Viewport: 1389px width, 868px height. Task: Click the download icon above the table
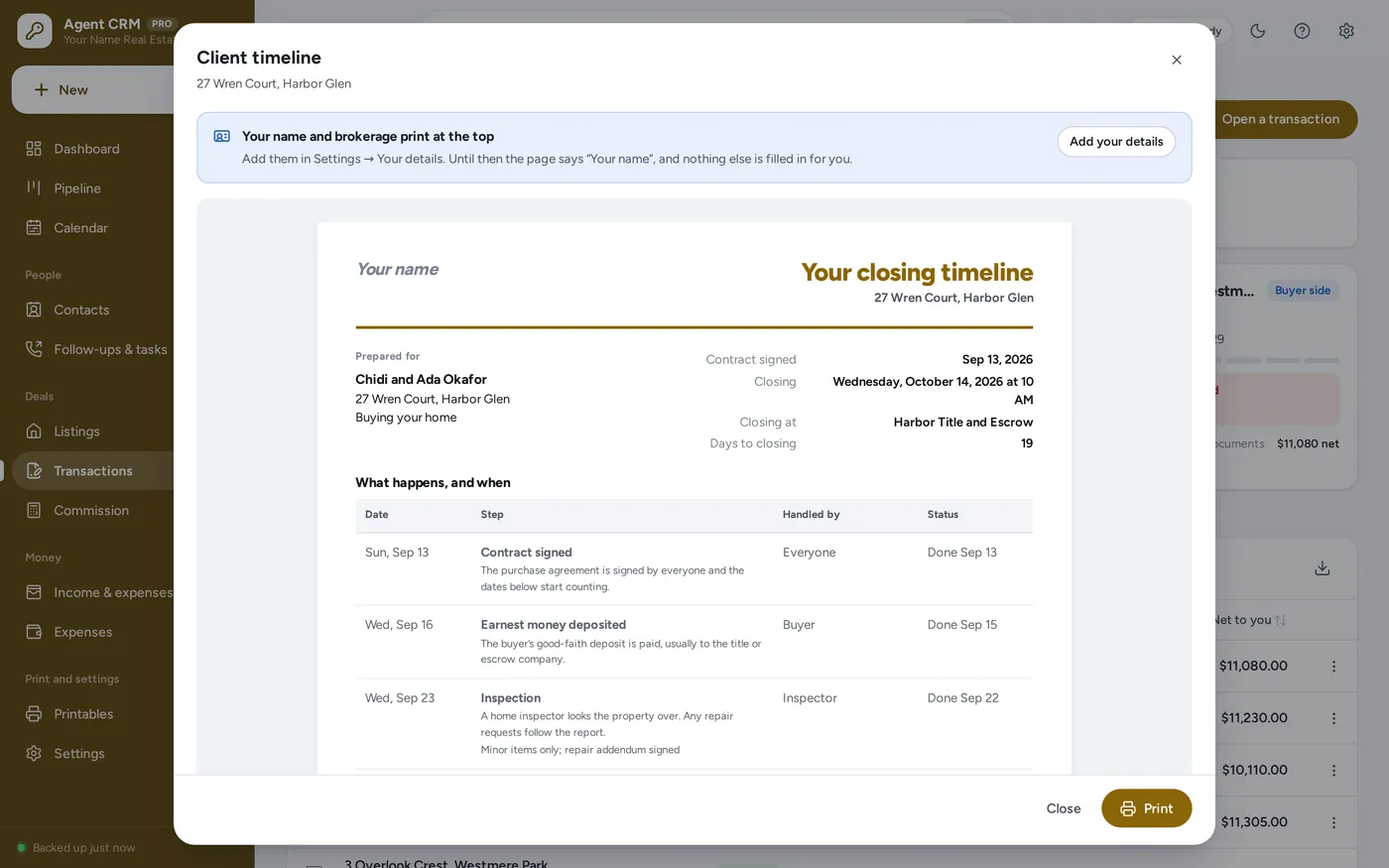tap(1323, 568)
